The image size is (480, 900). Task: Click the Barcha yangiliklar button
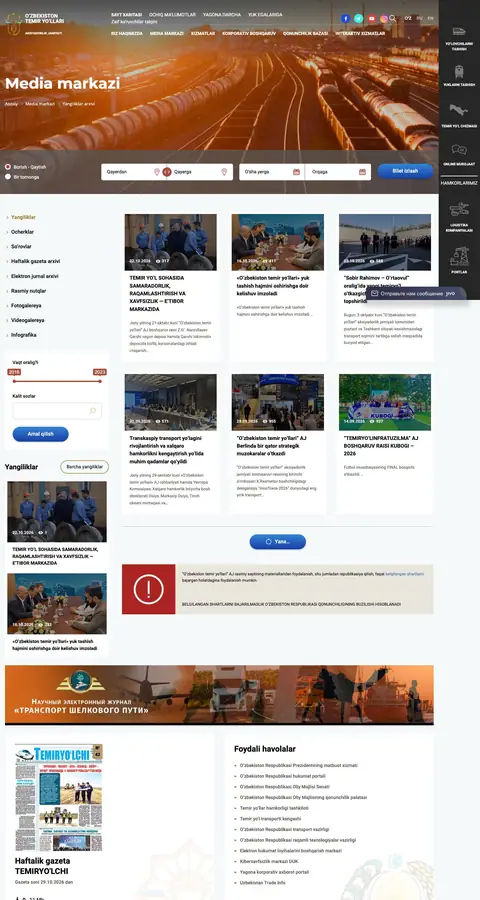tap(84, 467)
